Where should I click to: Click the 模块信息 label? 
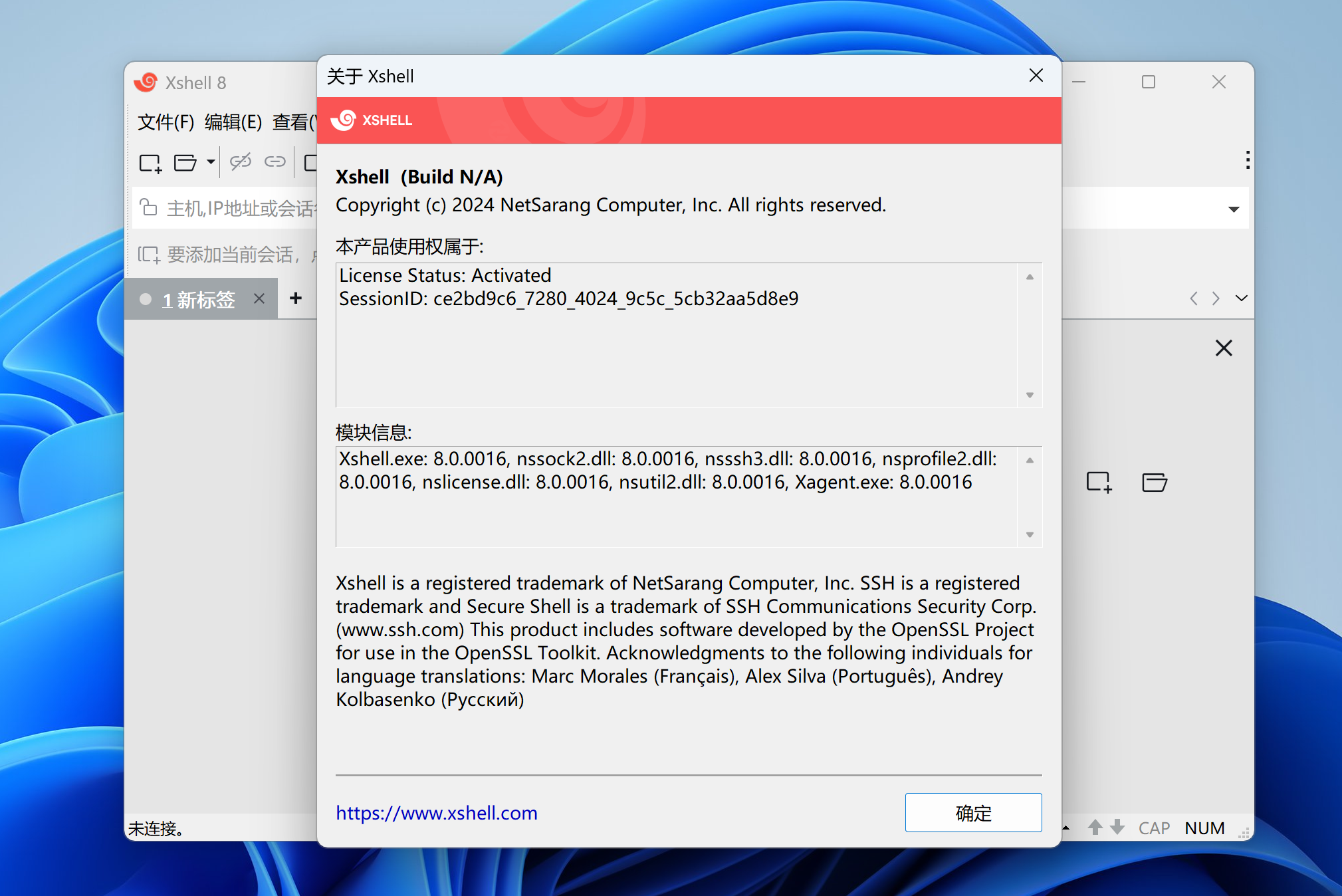click(x=374, y=433)
